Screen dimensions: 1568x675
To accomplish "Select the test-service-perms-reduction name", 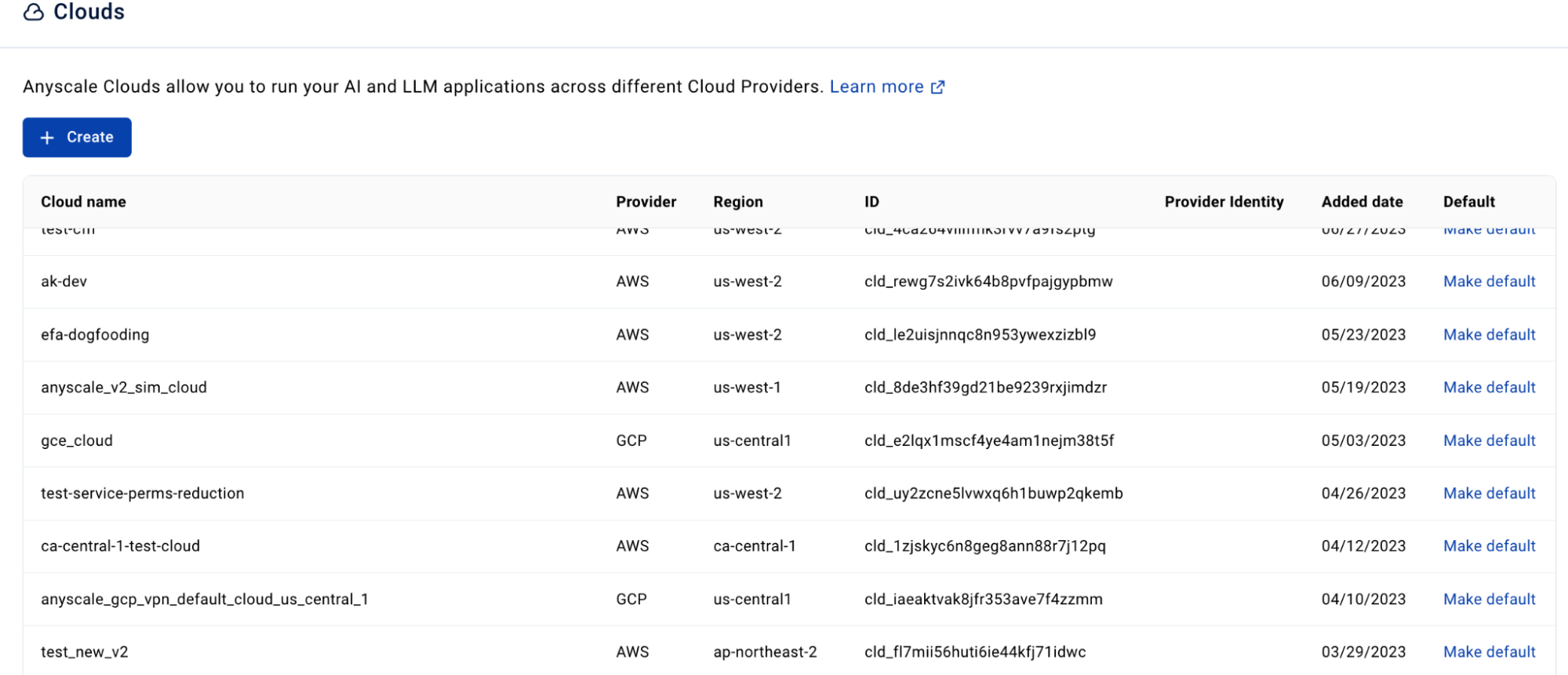I will 142,493.
